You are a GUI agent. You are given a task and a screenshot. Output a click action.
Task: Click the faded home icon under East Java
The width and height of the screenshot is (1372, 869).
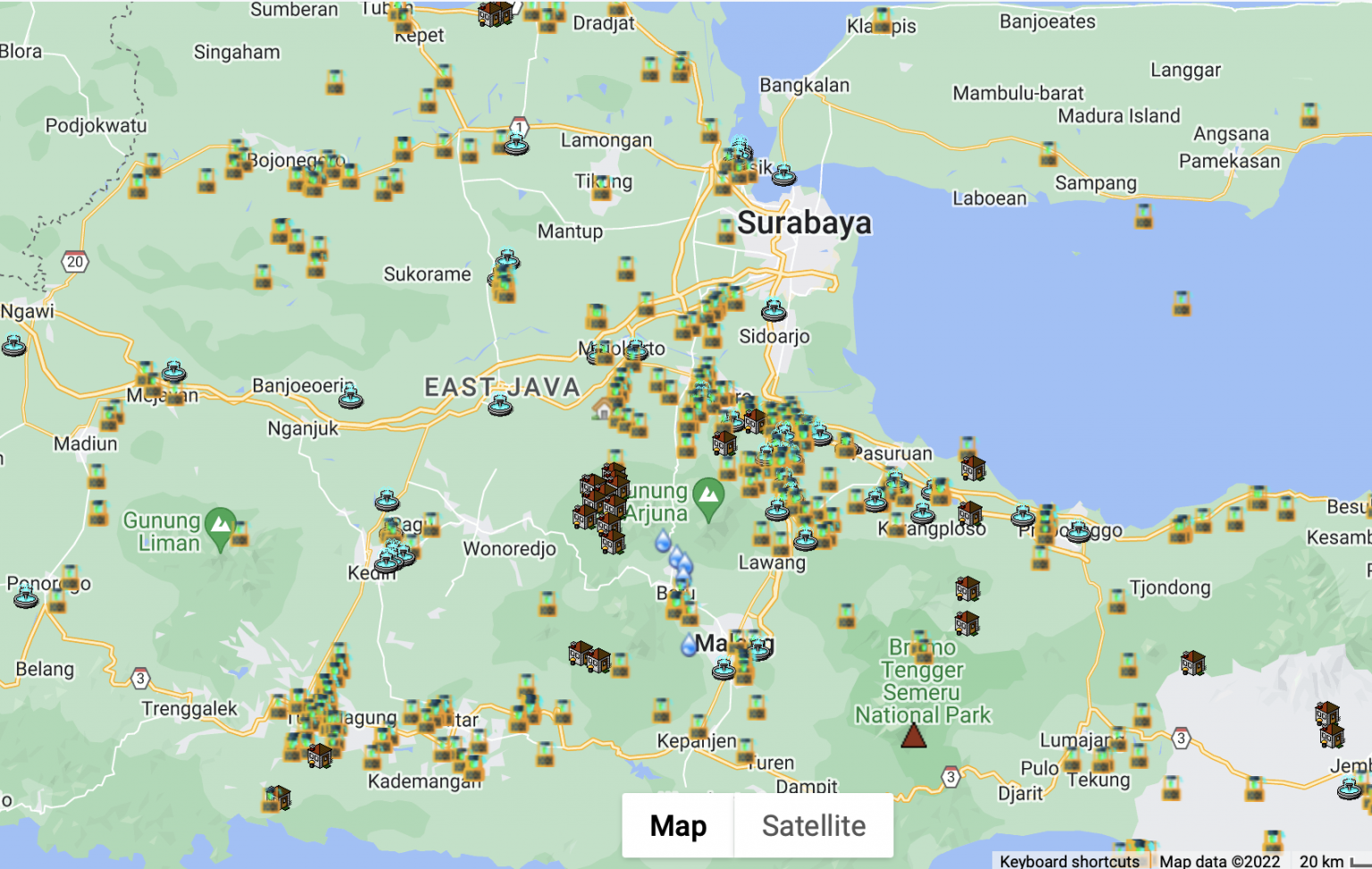(x=604, y=409)
